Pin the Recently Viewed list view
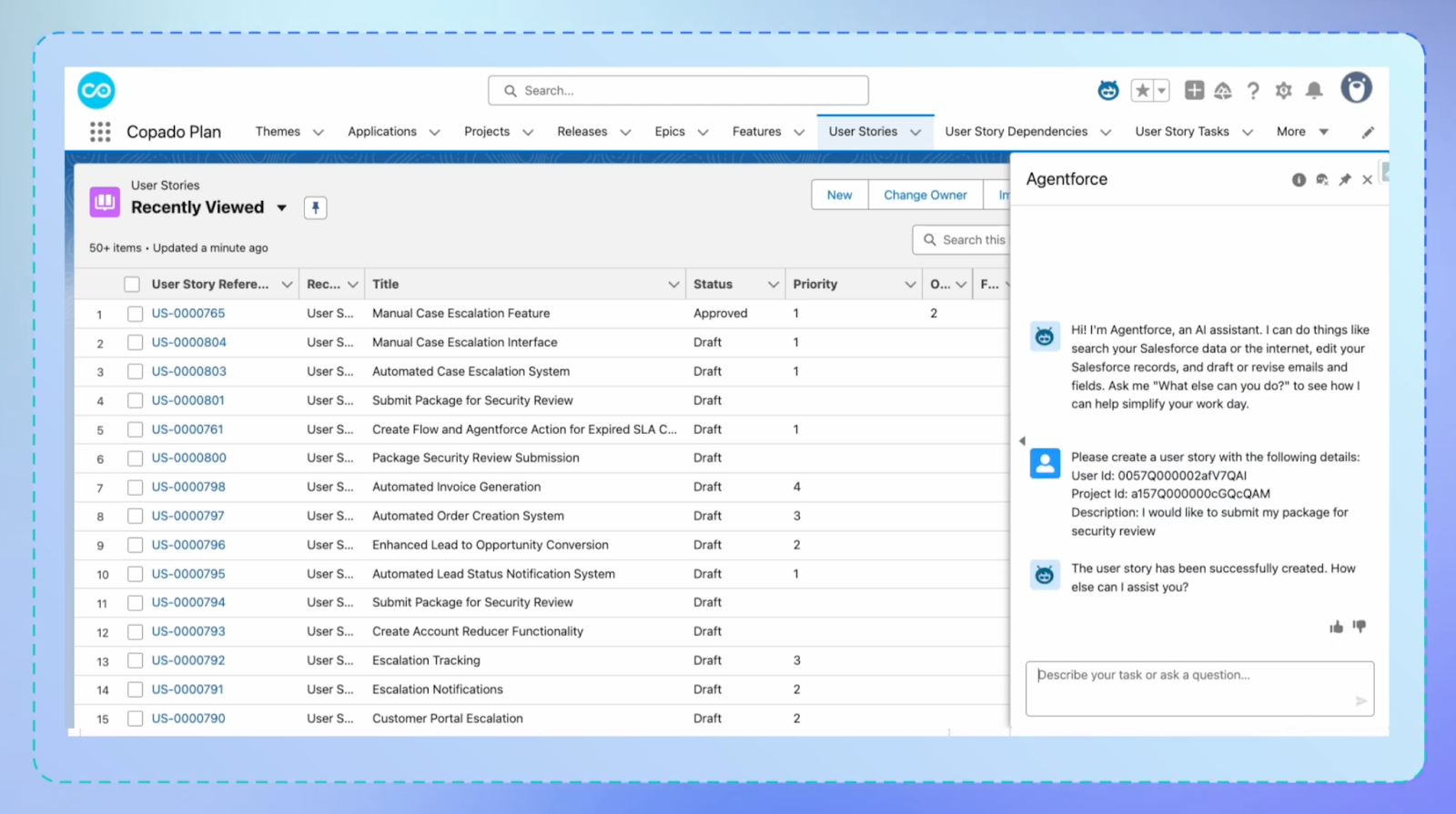The width and height of the screenshot is (1456, 814). (315, 207)
